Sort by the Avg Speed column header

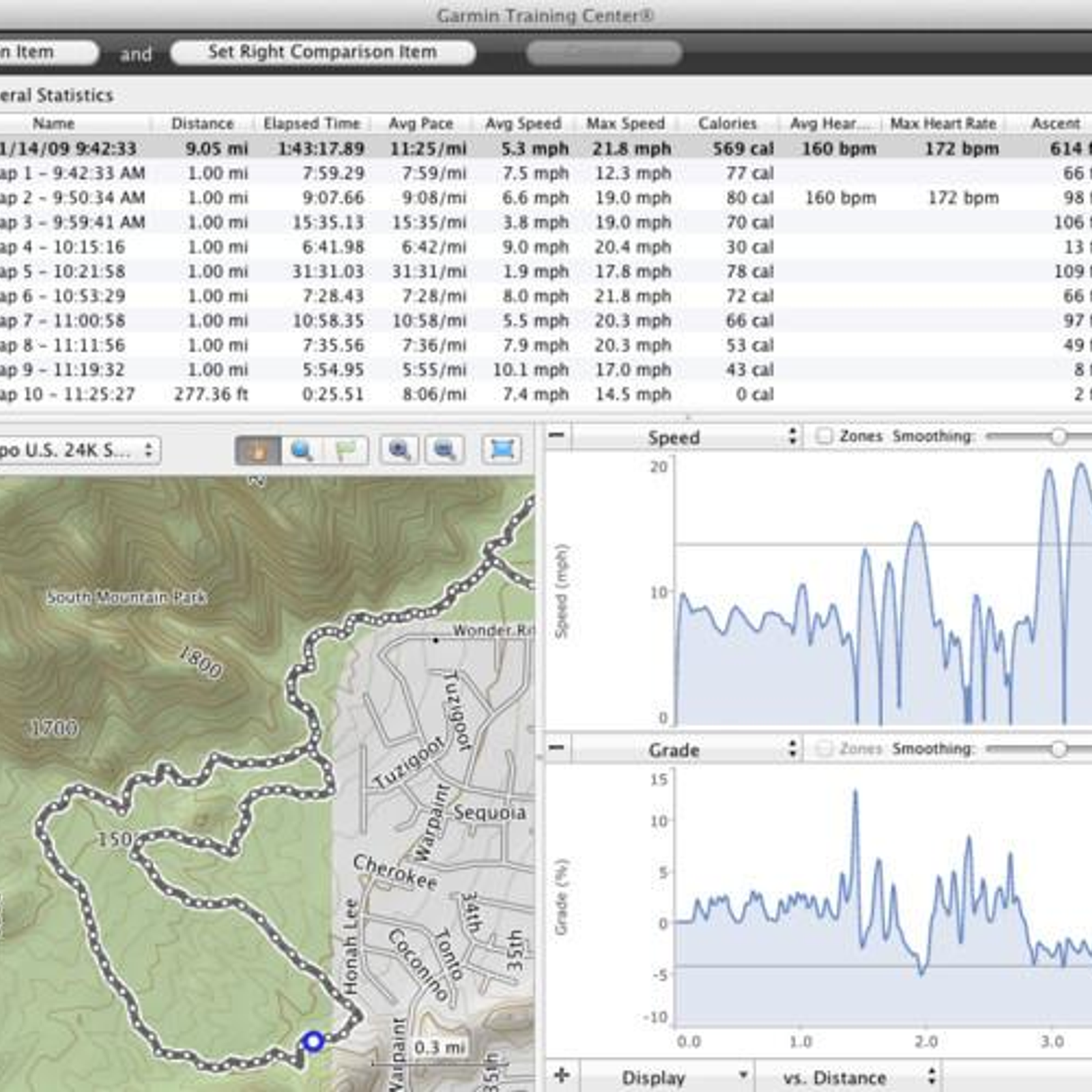523,124
